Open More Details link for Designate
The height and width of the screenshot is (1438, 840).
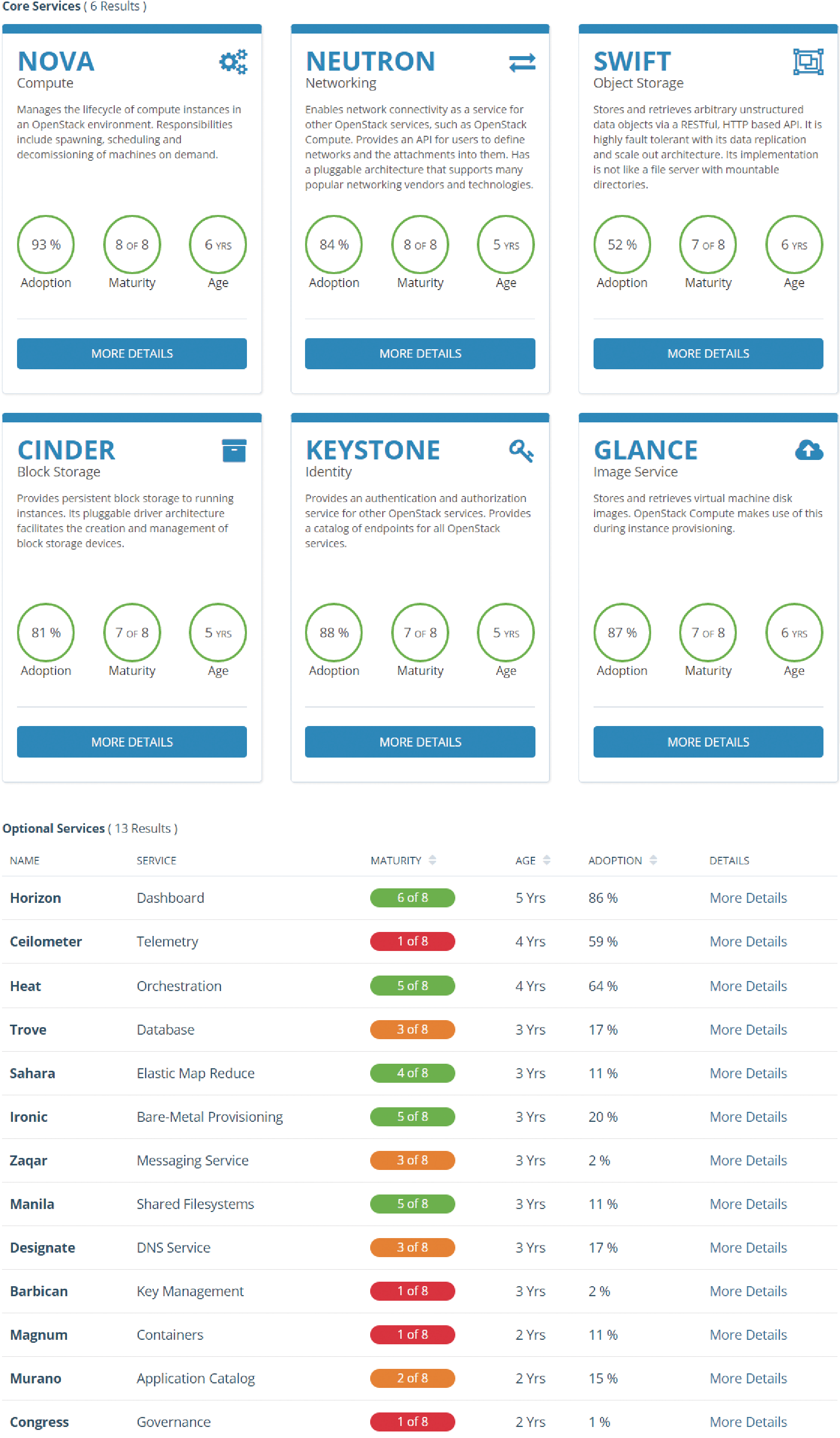(x=748, y=1248)
